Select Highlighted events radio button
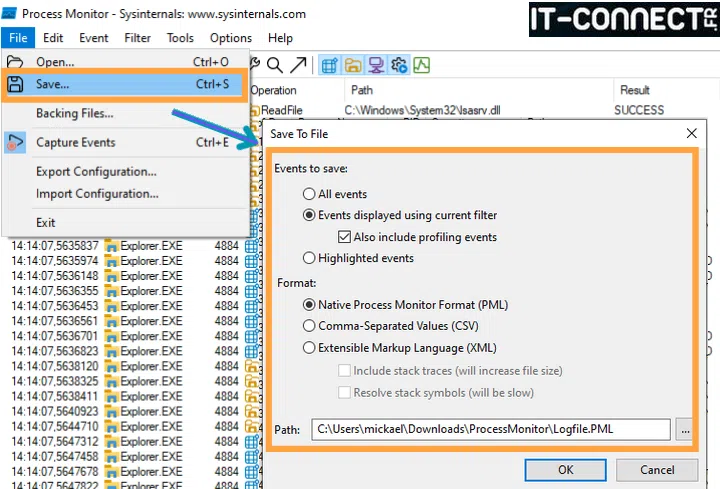This screenshot has width=720, height=489. click(x=309, y=258)
